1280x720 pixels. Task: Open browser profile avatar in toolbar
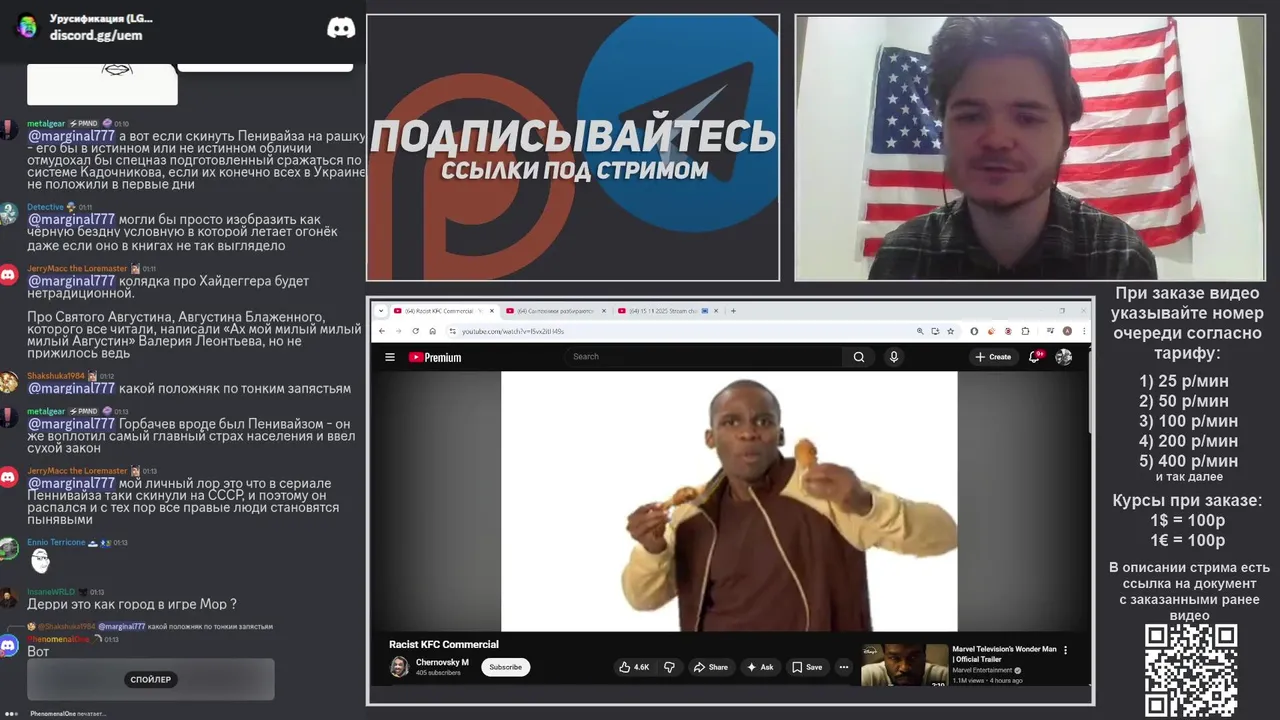tap(1068, 331)
